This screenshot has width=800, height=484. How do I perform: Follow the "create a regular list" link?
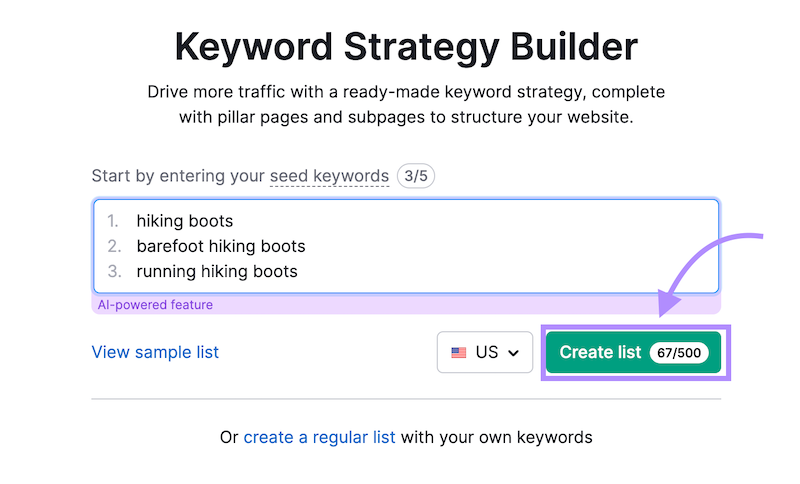319,437
